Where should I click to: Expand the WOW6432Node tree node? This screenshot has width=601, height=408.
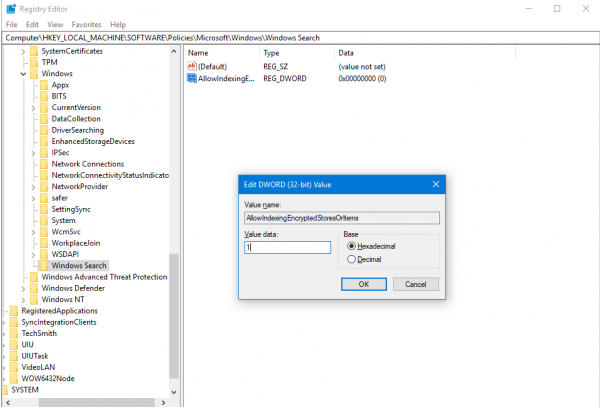coord(4,378)
